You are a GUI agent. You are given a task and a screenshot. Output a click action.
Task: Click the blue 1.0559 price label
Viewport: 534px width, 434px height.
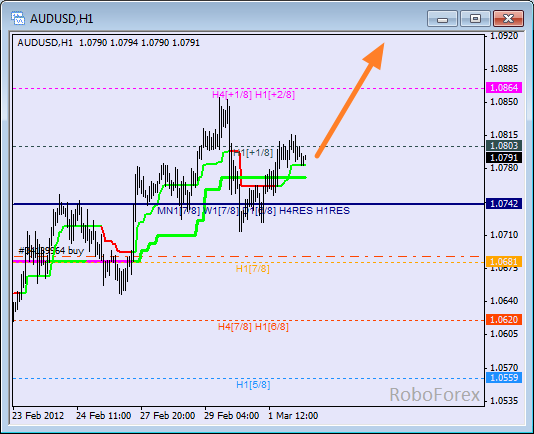point(504,377)
